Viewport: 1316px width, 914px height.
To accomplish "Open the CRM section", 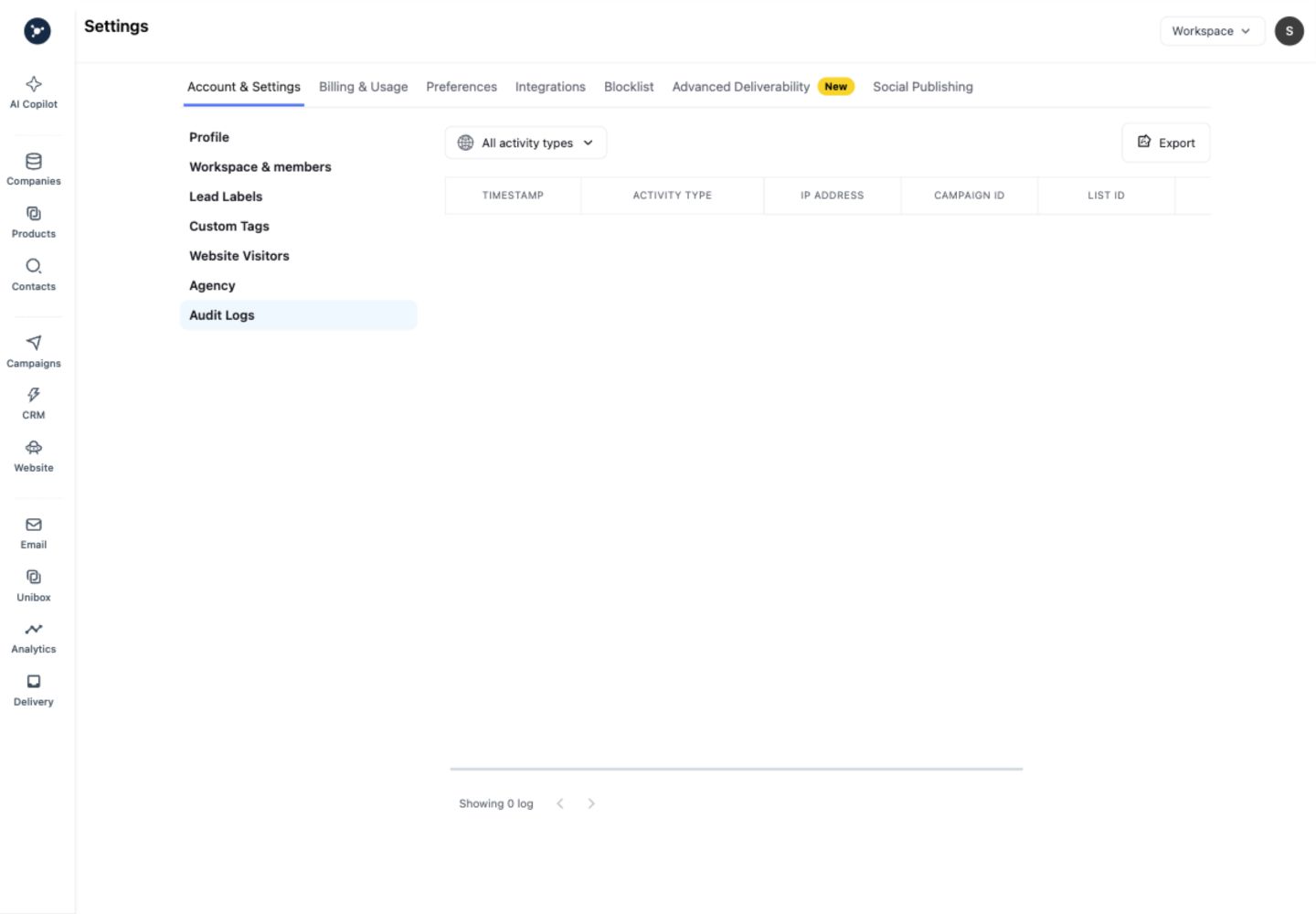I will [34, 403].
